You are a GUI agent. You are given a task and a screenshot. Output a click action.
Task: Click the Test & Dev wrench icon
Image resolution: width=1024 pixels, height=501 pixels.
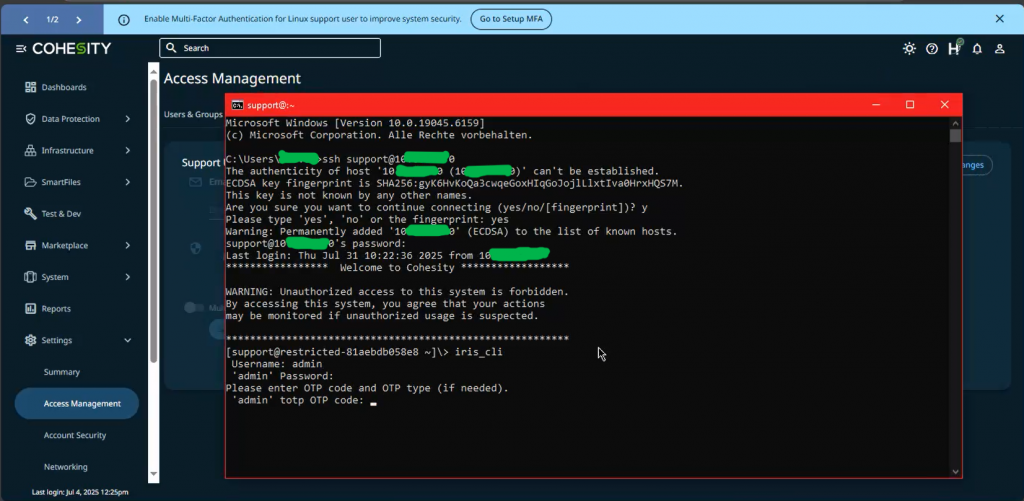coord(30,214)
